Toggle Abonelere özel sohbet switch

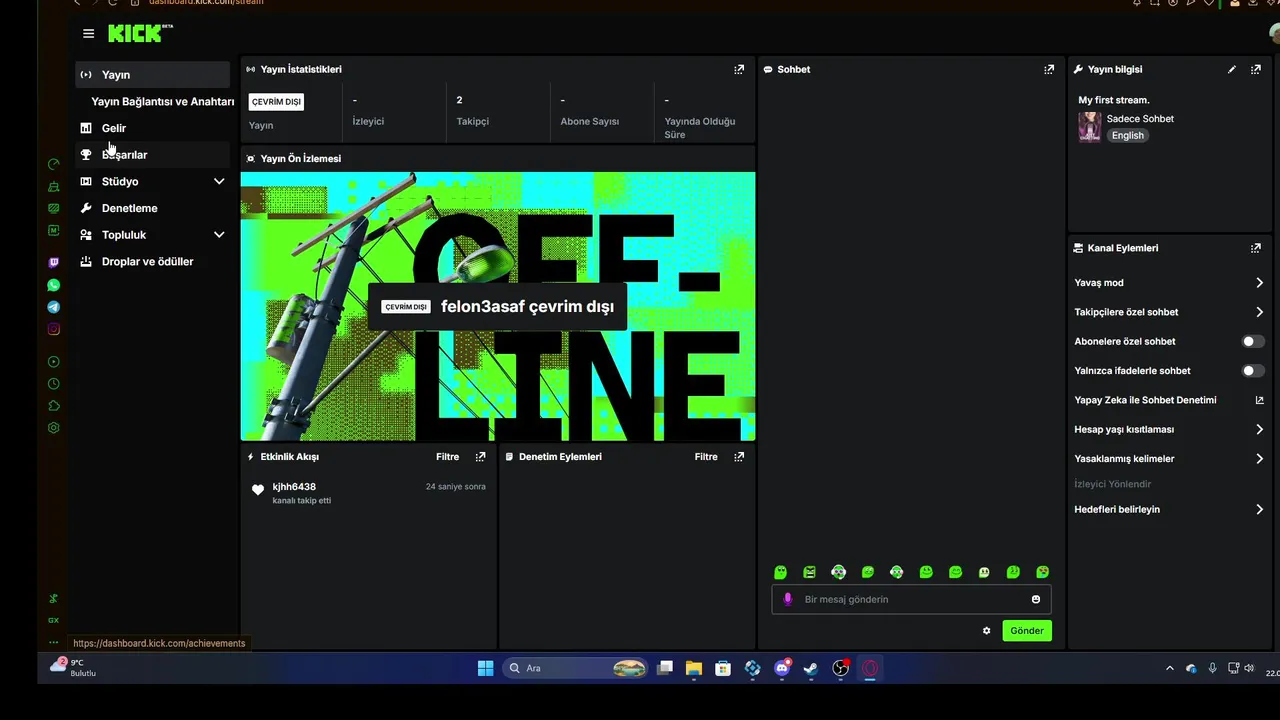[x=1253, y=341]
